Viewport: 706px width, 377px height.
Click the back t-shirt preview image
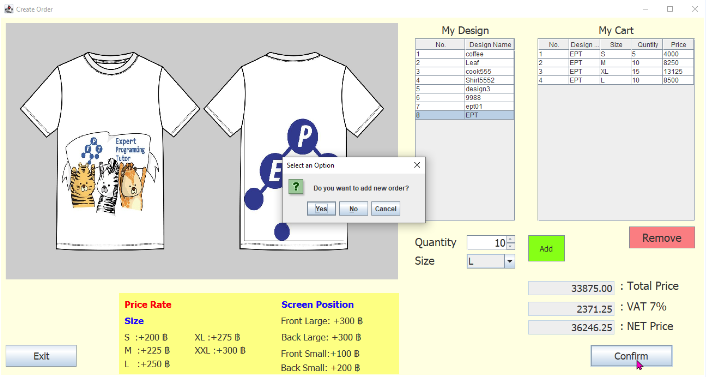294,151
